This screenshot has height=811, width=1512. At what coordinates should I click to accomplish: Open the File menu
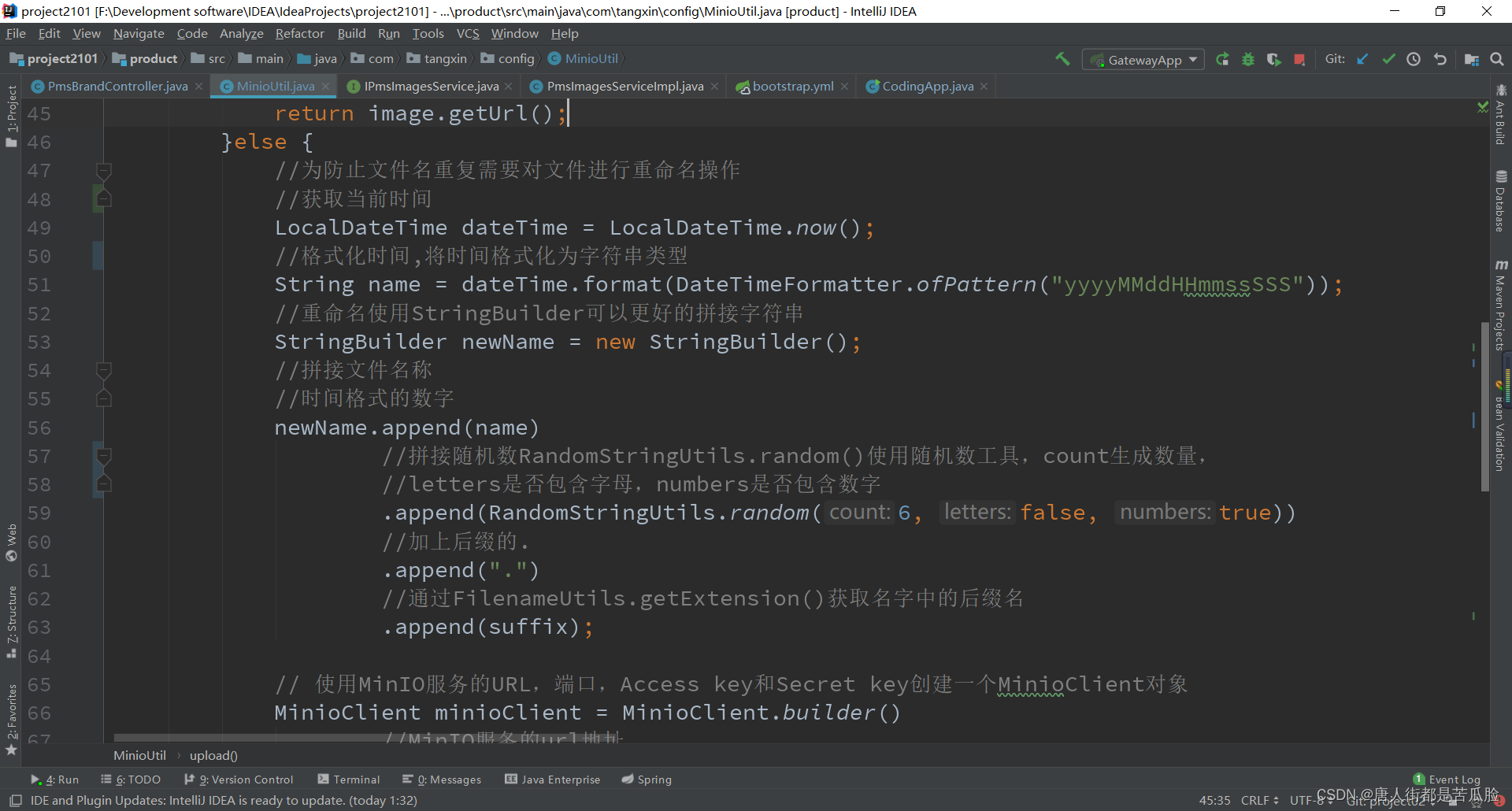16,34
